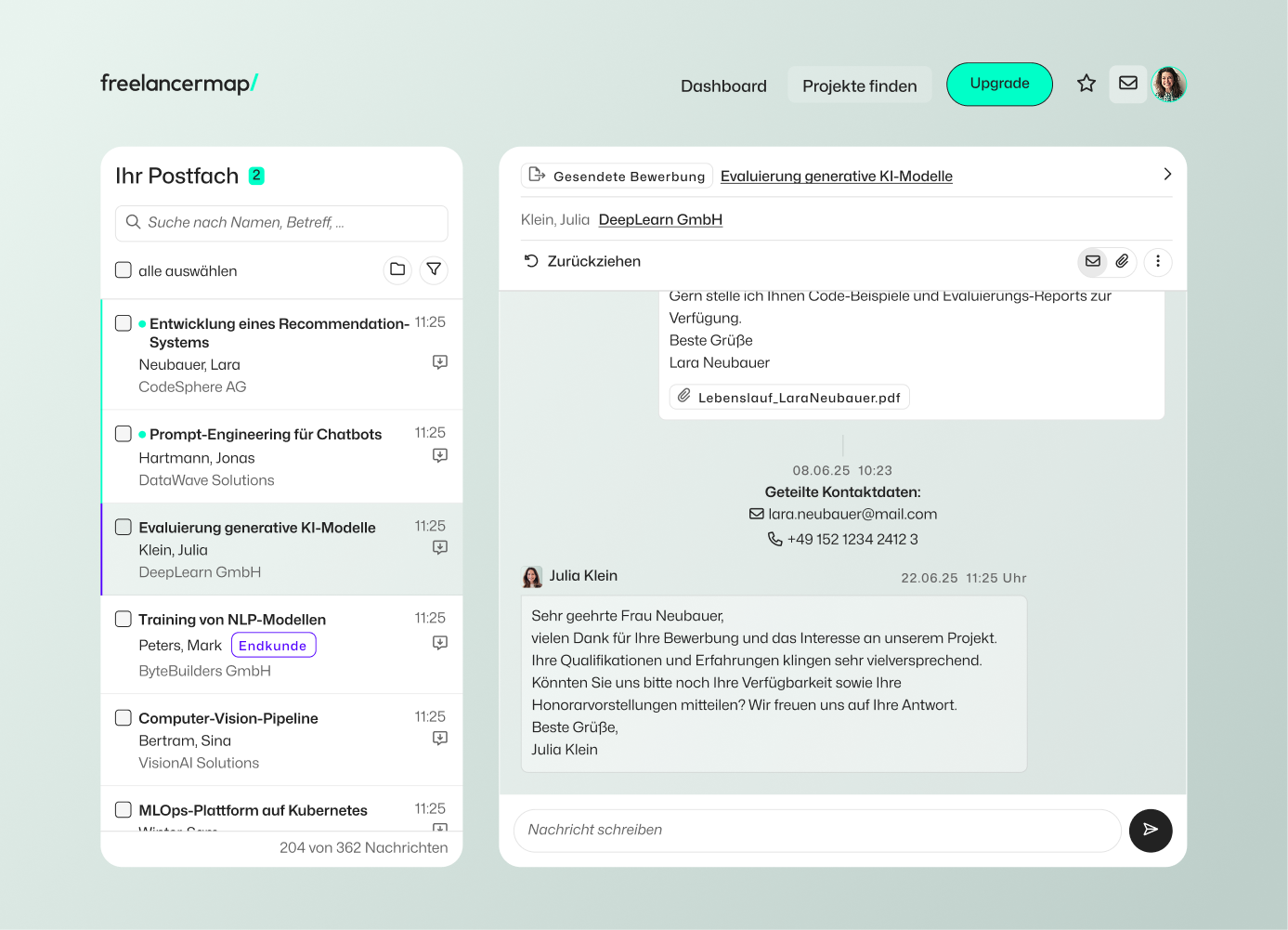Toggle the 'alle auswählen' checkbox
Viewport: 1288px width, 930px height.
[x=124, y=270]
